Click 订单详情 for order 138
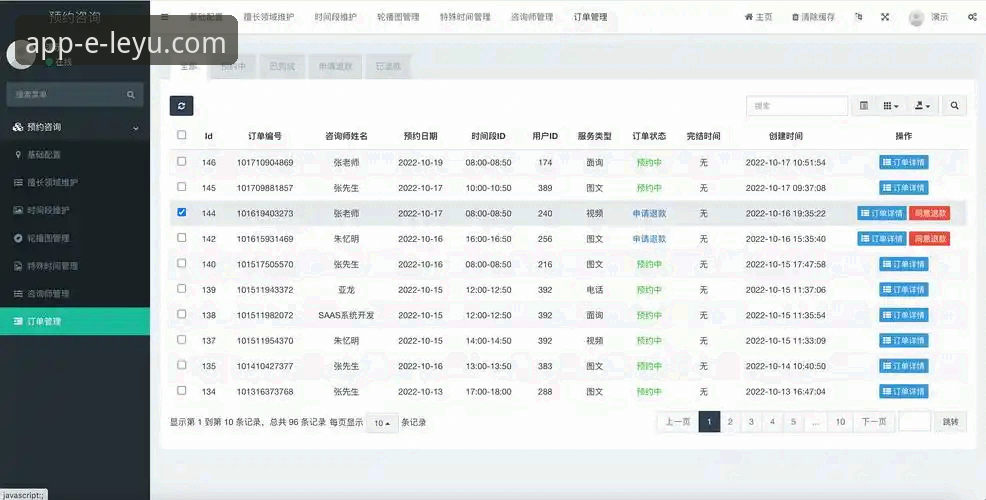Image resolution: width=986 pixels, height=500 pixels. pyautogui.click(x=904, y=315)
